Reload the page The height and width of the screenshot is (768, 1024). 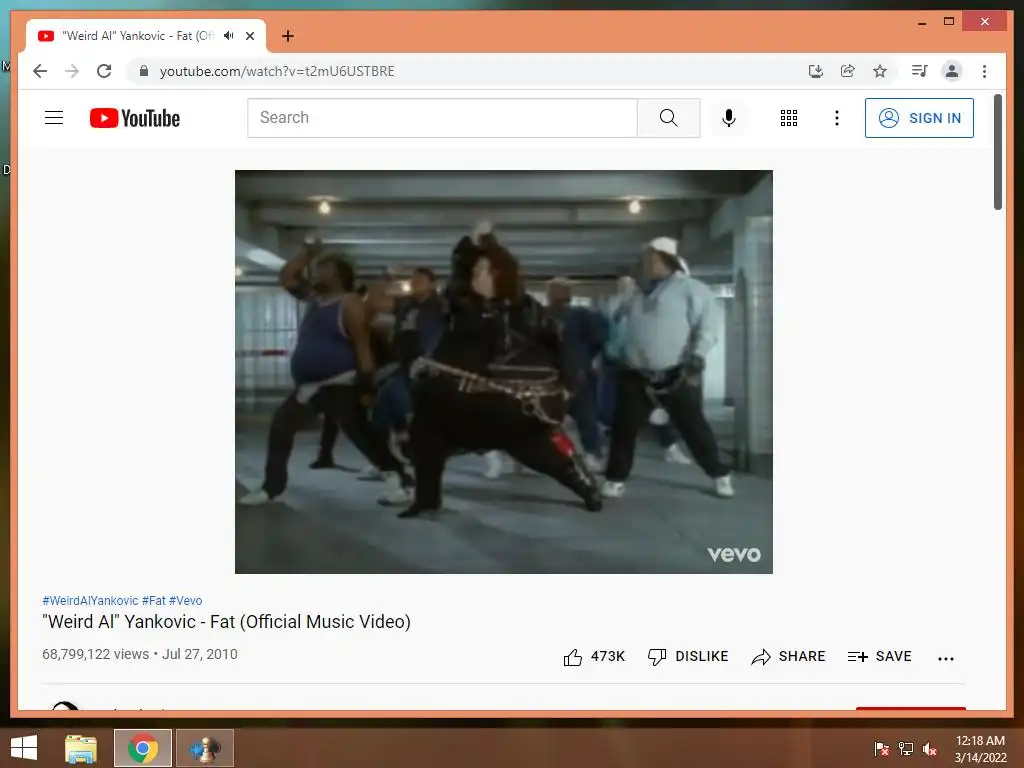pos(104,71)
